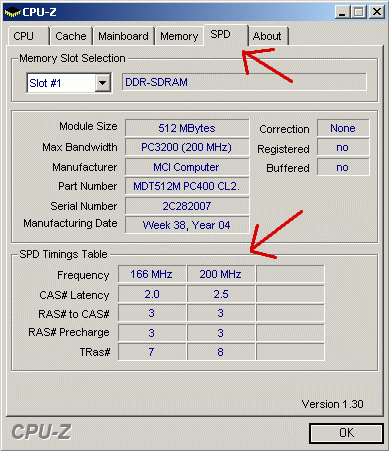Click the MCI Computer manufacturer field
The height and width of the screenshot is (451, 389).
point(187,167)
